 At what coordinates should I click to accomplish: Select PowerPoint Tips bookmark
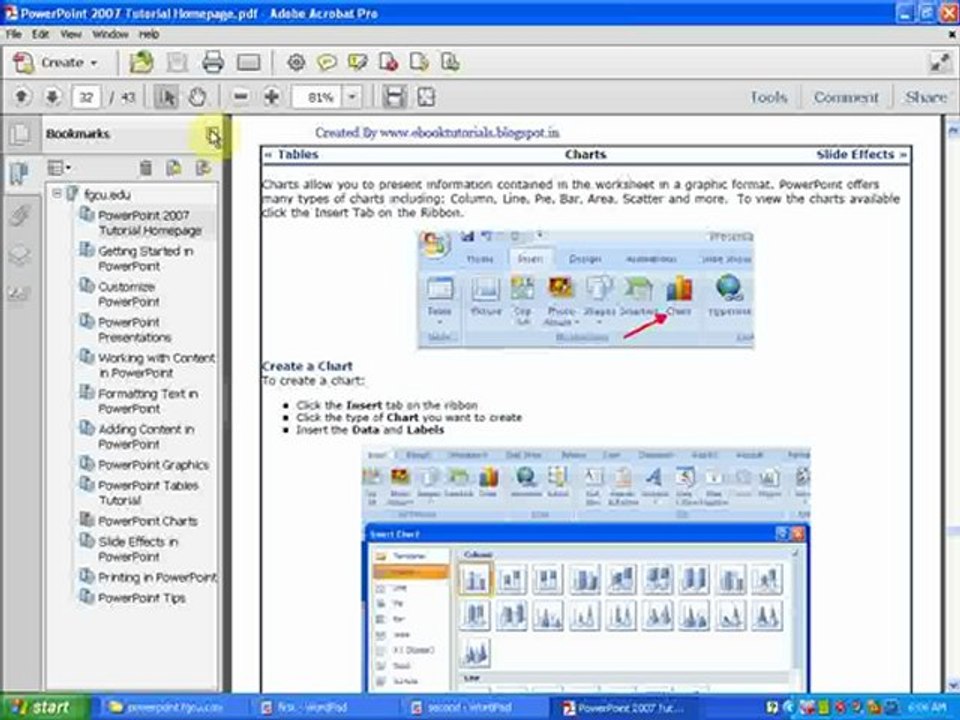[x=141, y=598]
